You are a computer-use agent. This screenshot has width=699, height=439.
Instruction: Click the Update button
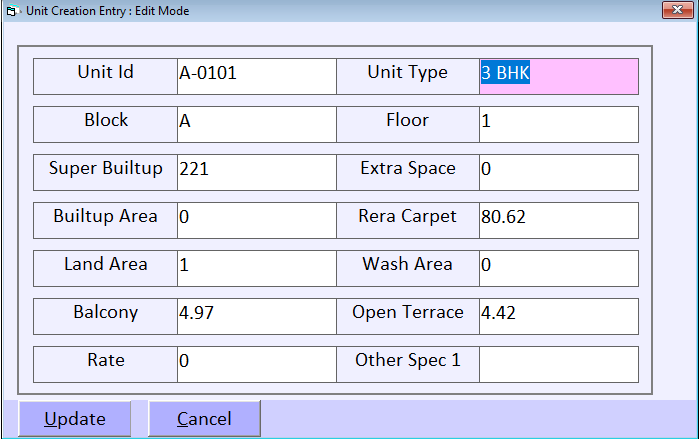tap(74, 418)
